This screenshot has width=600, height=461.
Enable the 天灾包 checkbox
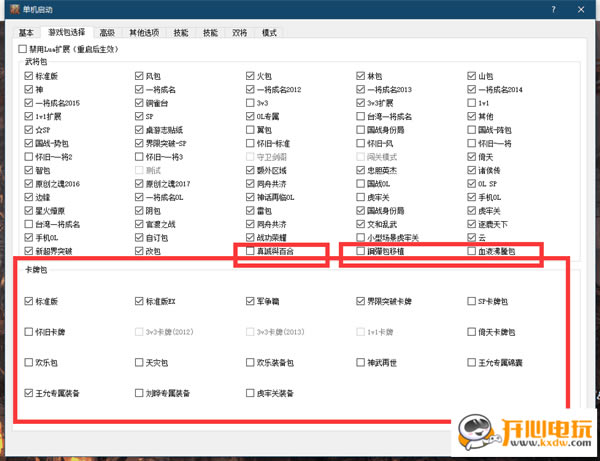click(x=140, y=362)
